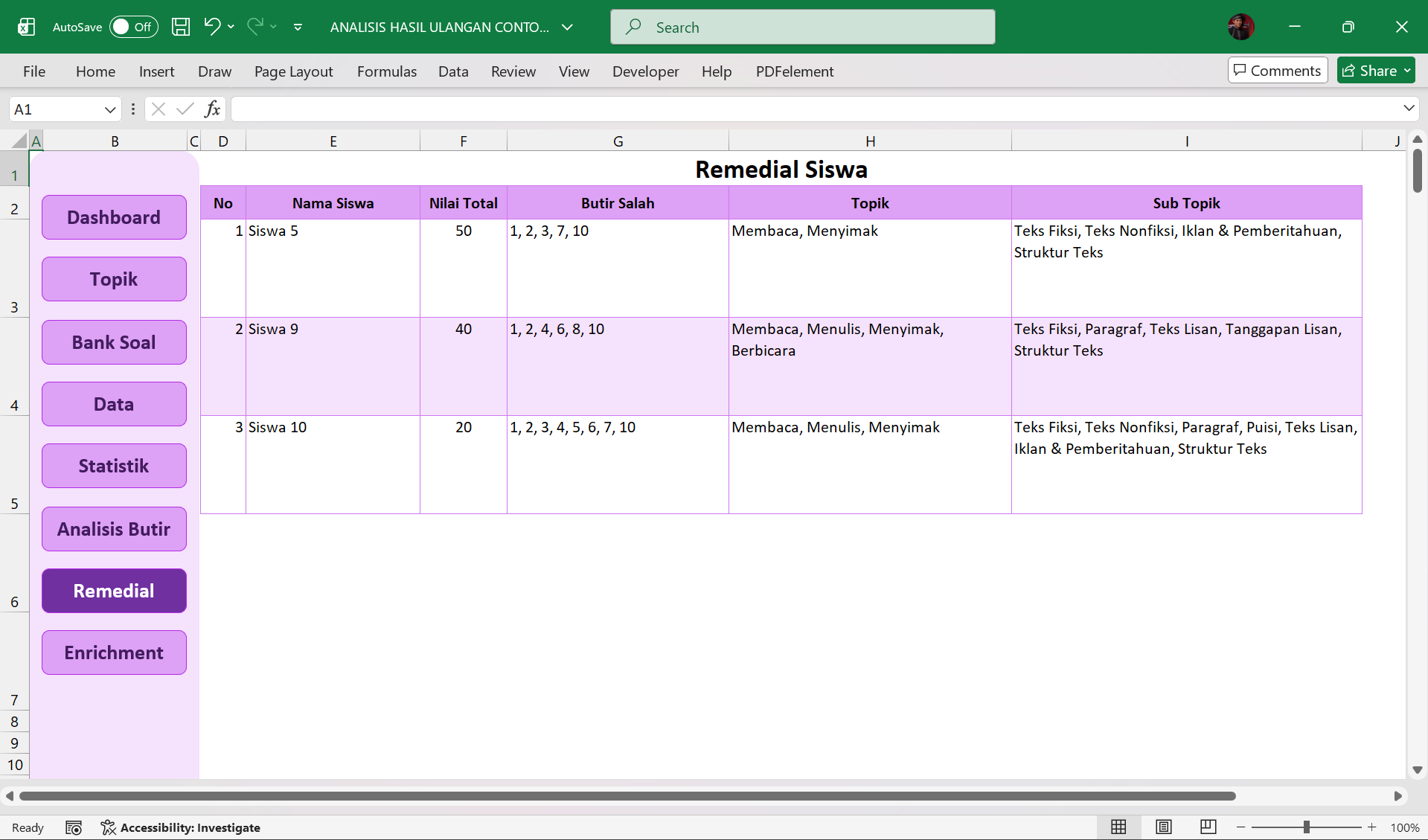Select column H header
This screenshot has height=840, width=1428.
[x=870, y=141]
